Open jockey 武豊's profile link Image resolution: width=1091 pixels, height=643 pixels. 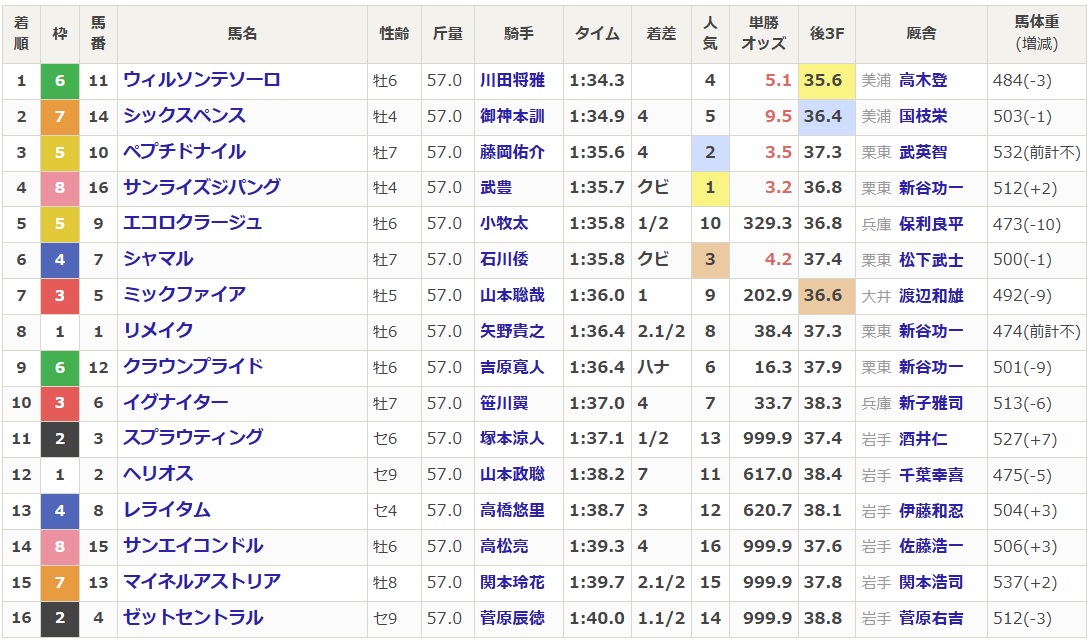point(495,188)
